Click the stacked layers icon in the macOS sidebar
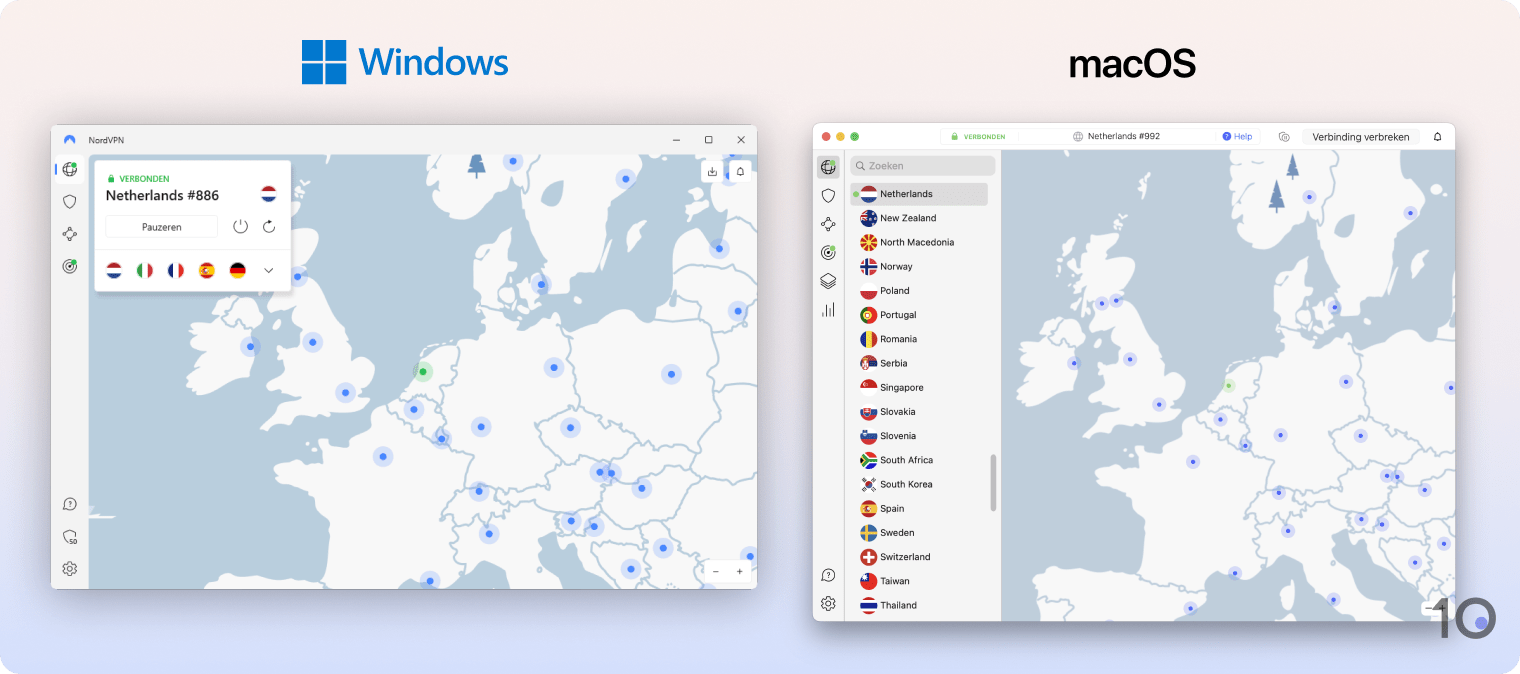This screenshot has width=1520, height=674. 828,281
